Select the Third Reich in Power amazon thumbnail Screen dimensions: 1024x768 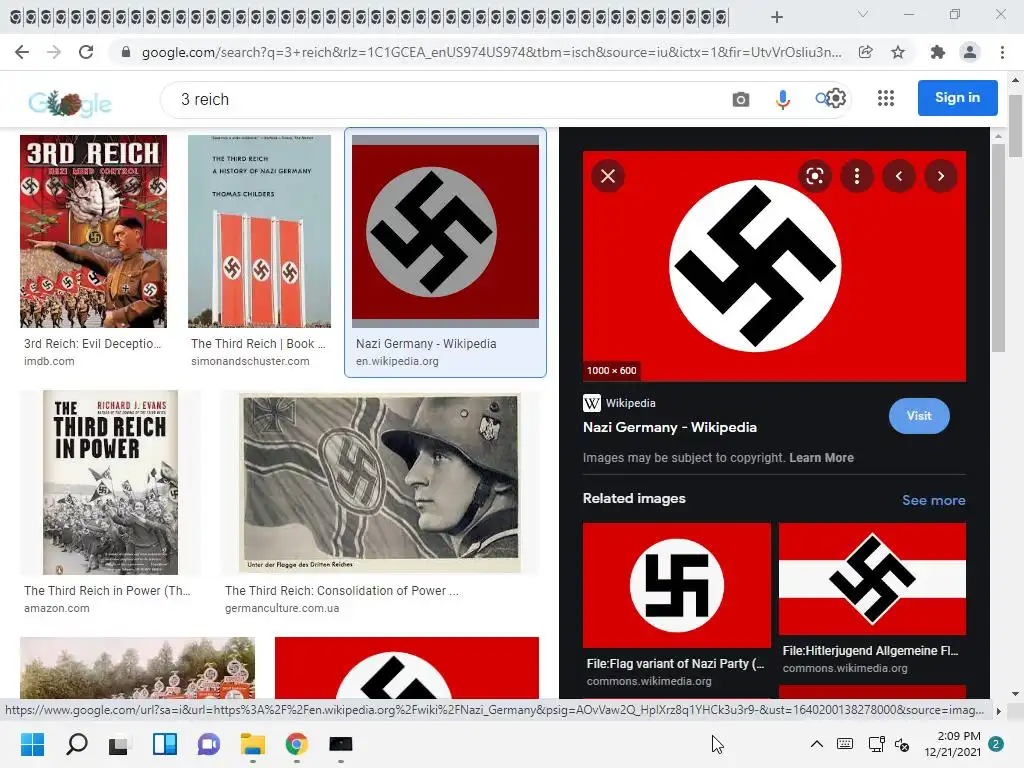[x=110, y=483]
